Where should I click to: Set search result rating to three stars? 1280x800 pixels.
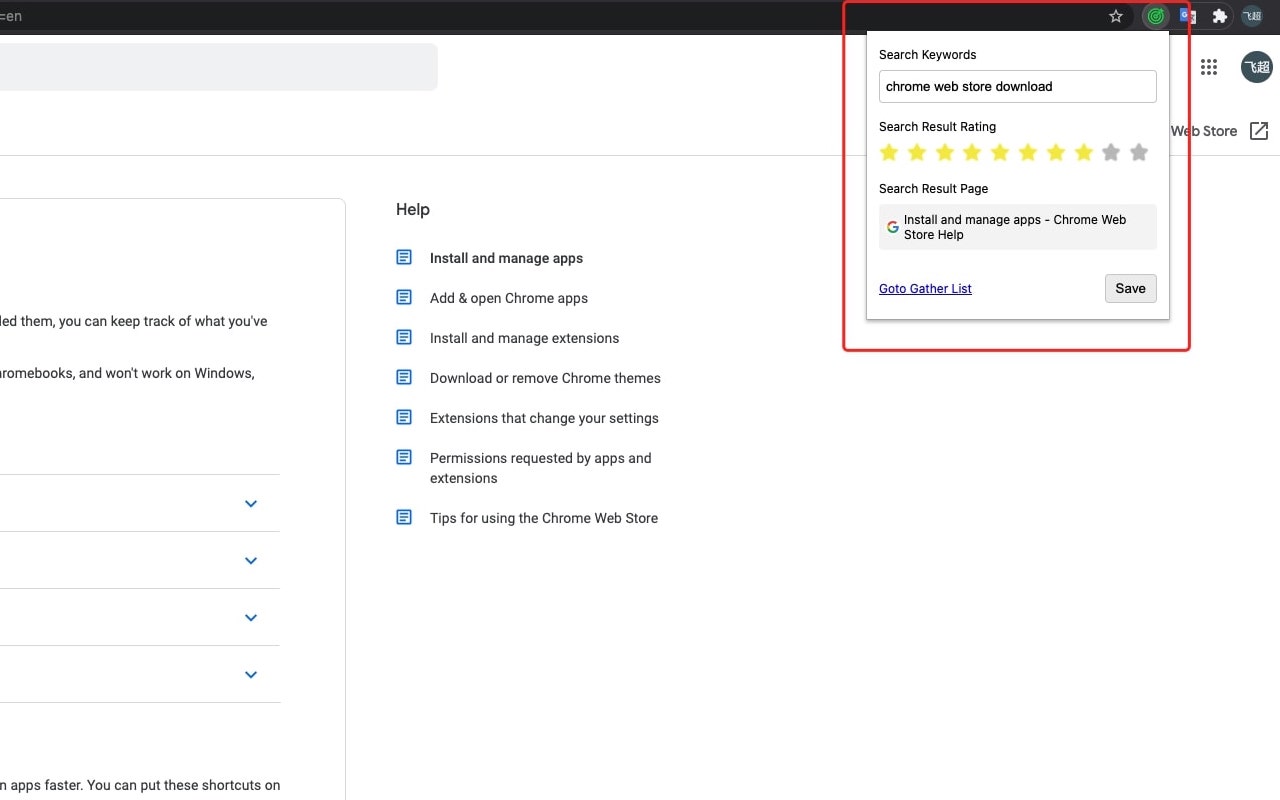click(944, 153)
